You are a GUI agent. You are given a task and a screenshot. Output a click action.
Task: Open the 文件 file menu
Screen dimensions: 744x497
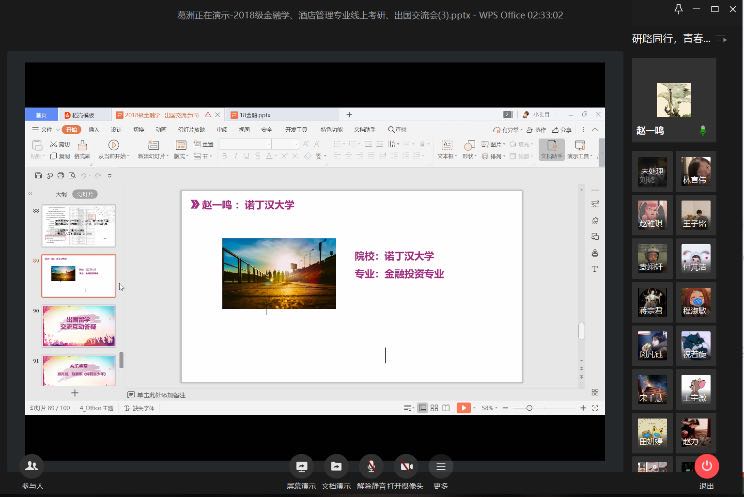43,129
